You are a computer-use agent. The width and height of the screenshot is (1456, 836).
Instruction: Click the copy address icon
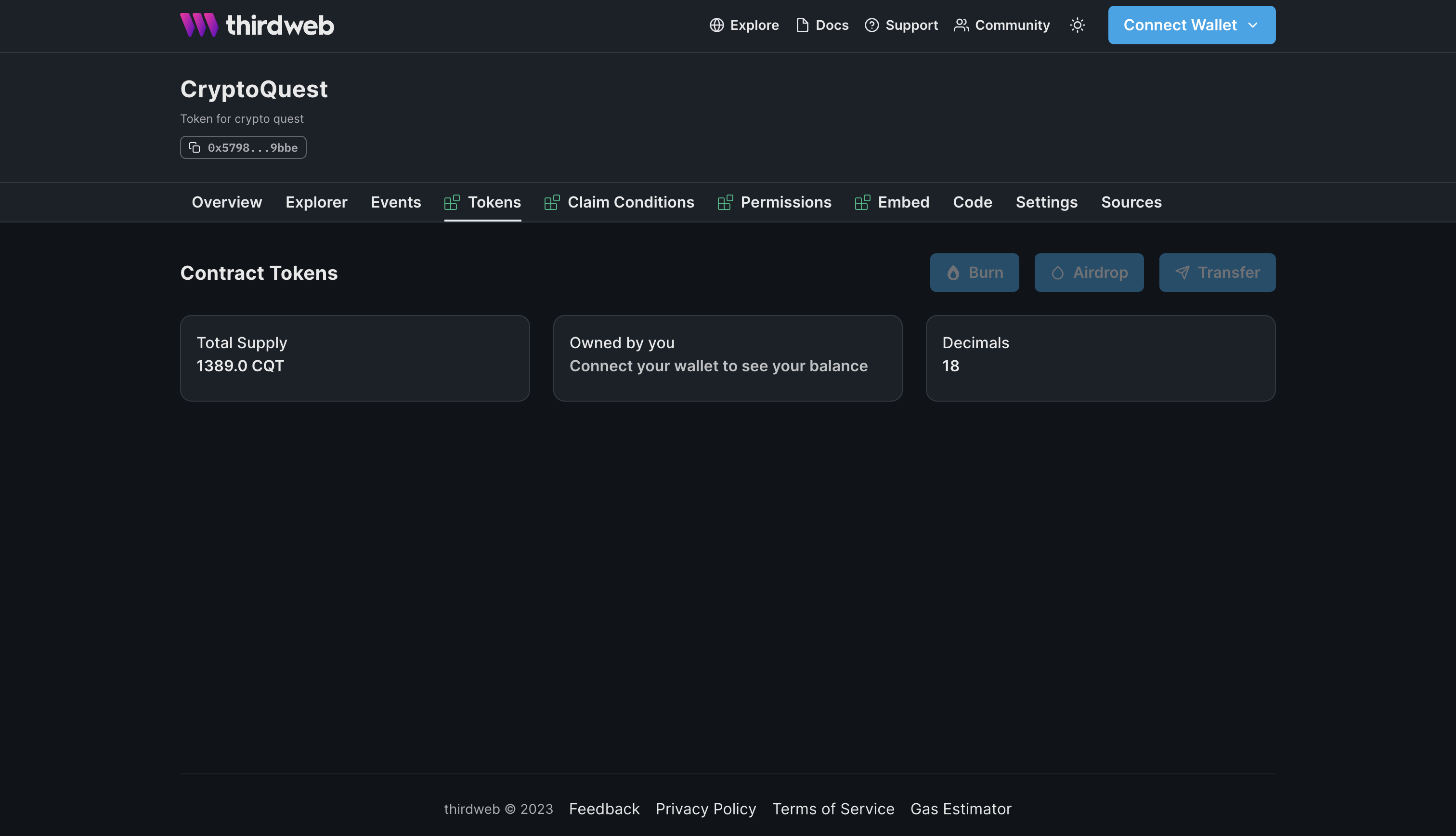[195, 147]
